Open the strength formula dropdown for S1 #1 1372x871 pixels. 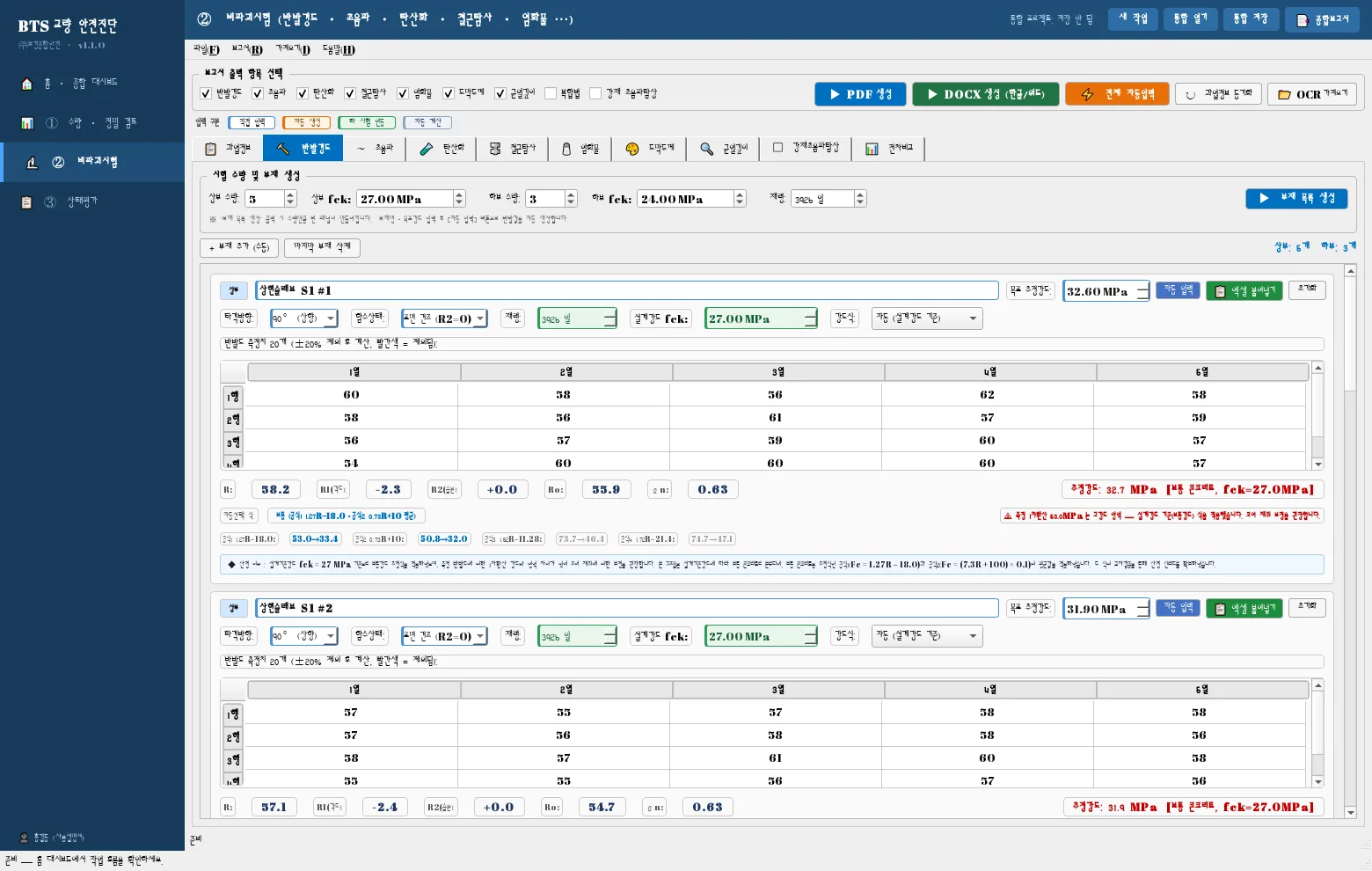coord(927,318)
